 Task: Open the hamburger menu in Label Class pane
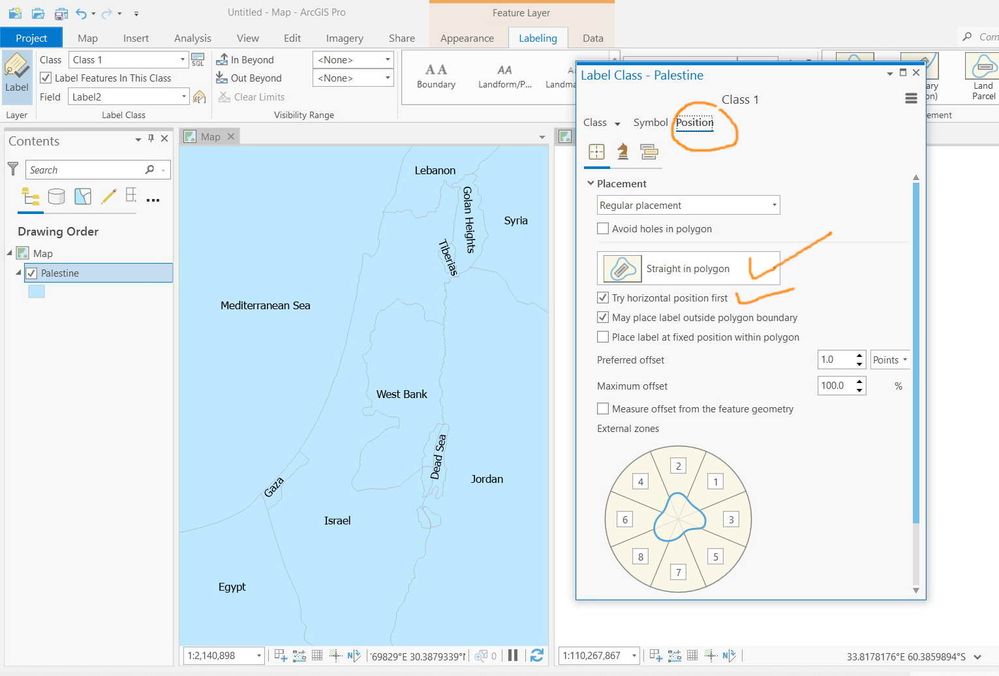click(x=911, y=98)
